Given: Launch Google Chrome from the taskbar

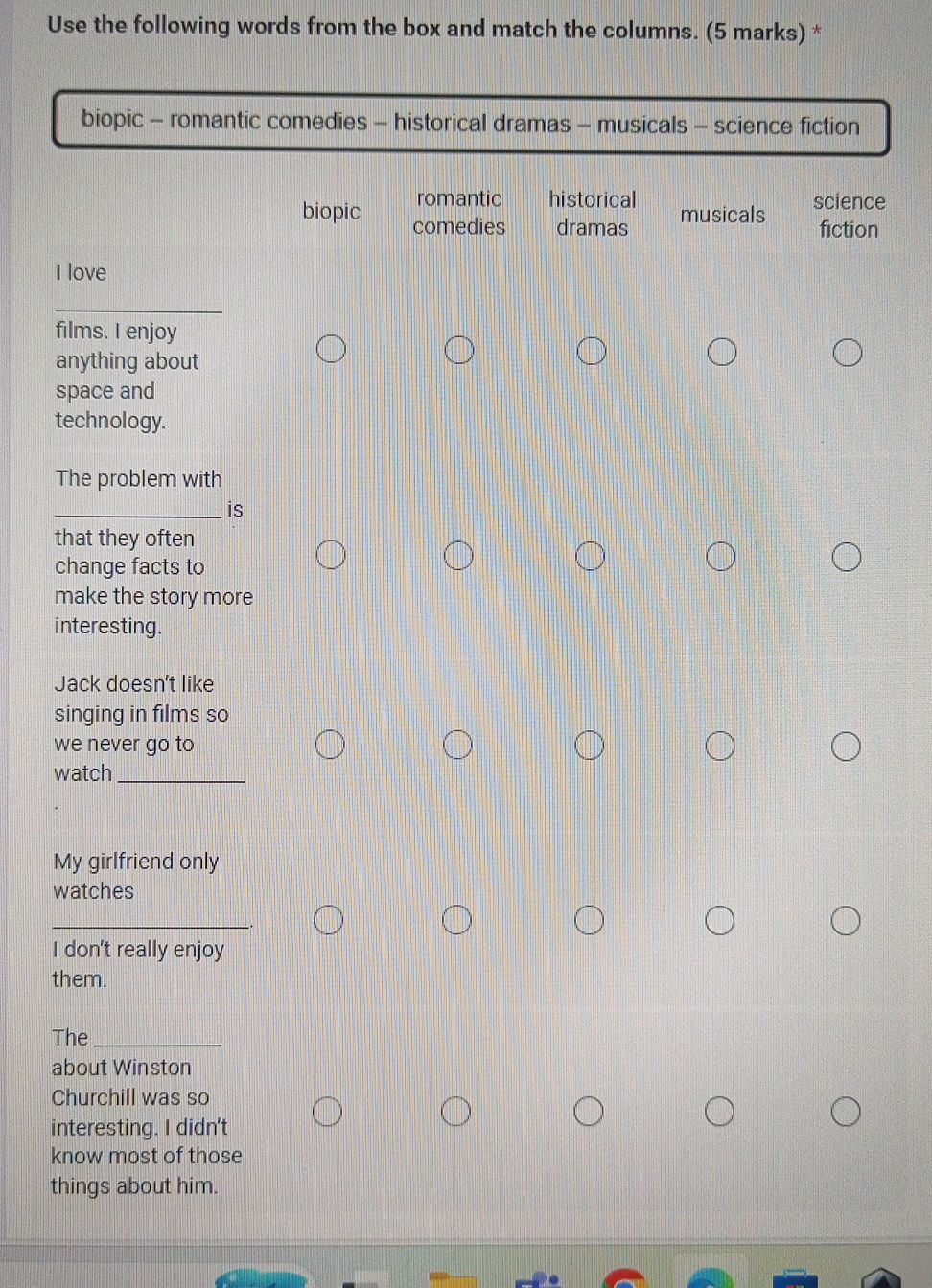Looking at the screenshot, I should pos(625,1280).
